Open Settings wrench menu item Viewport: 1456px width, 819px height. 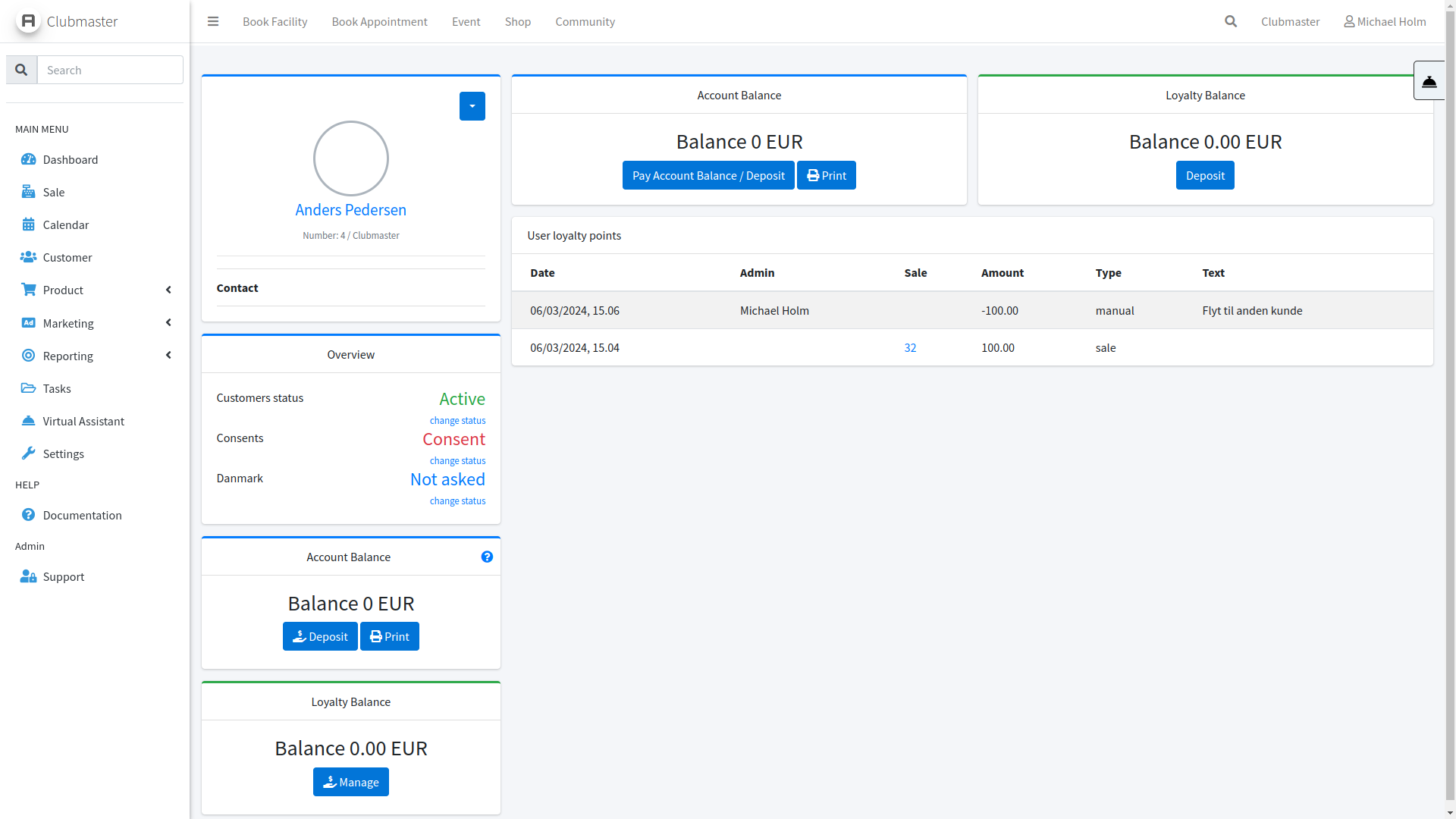64,453
